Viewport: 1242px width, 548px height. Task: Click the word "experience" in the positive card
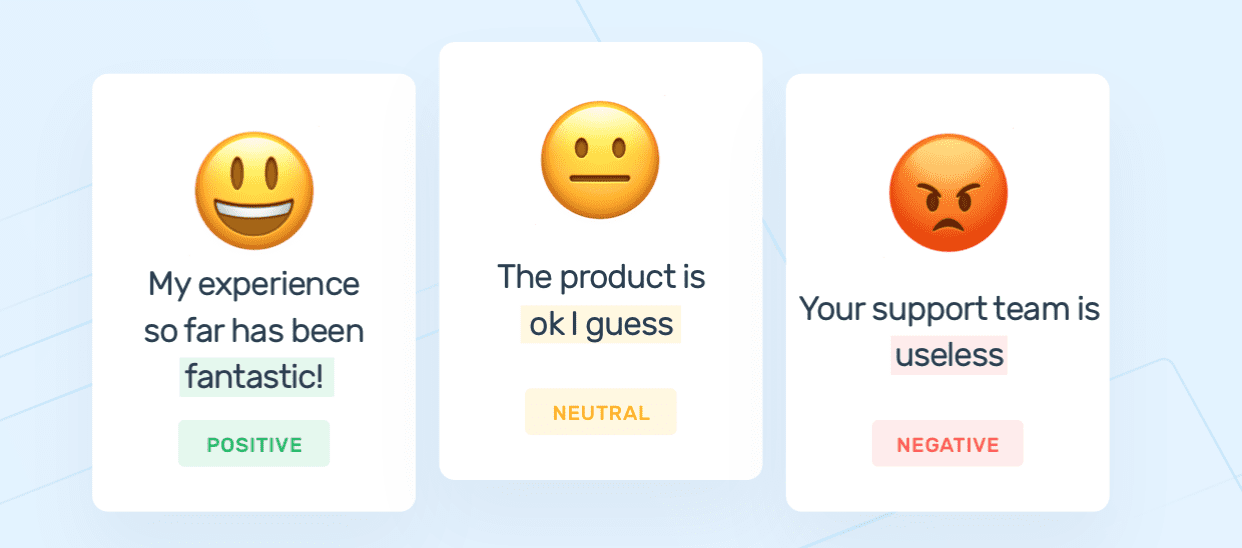(279, 284)
